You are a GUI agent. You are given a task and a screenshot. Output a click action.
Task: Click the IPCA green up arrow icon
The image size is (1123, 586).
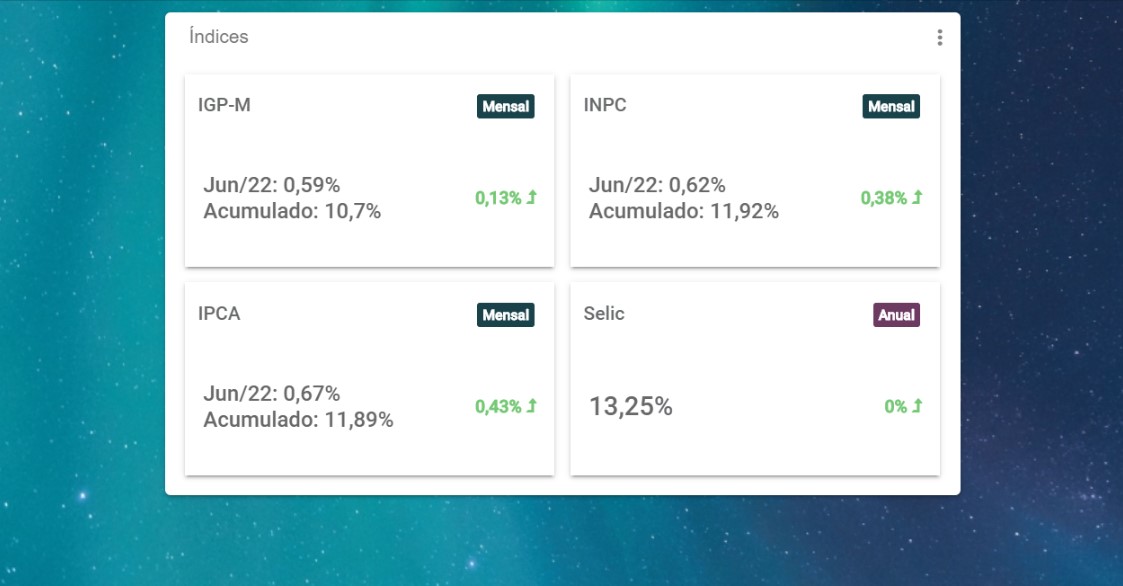tap(531, 405)
